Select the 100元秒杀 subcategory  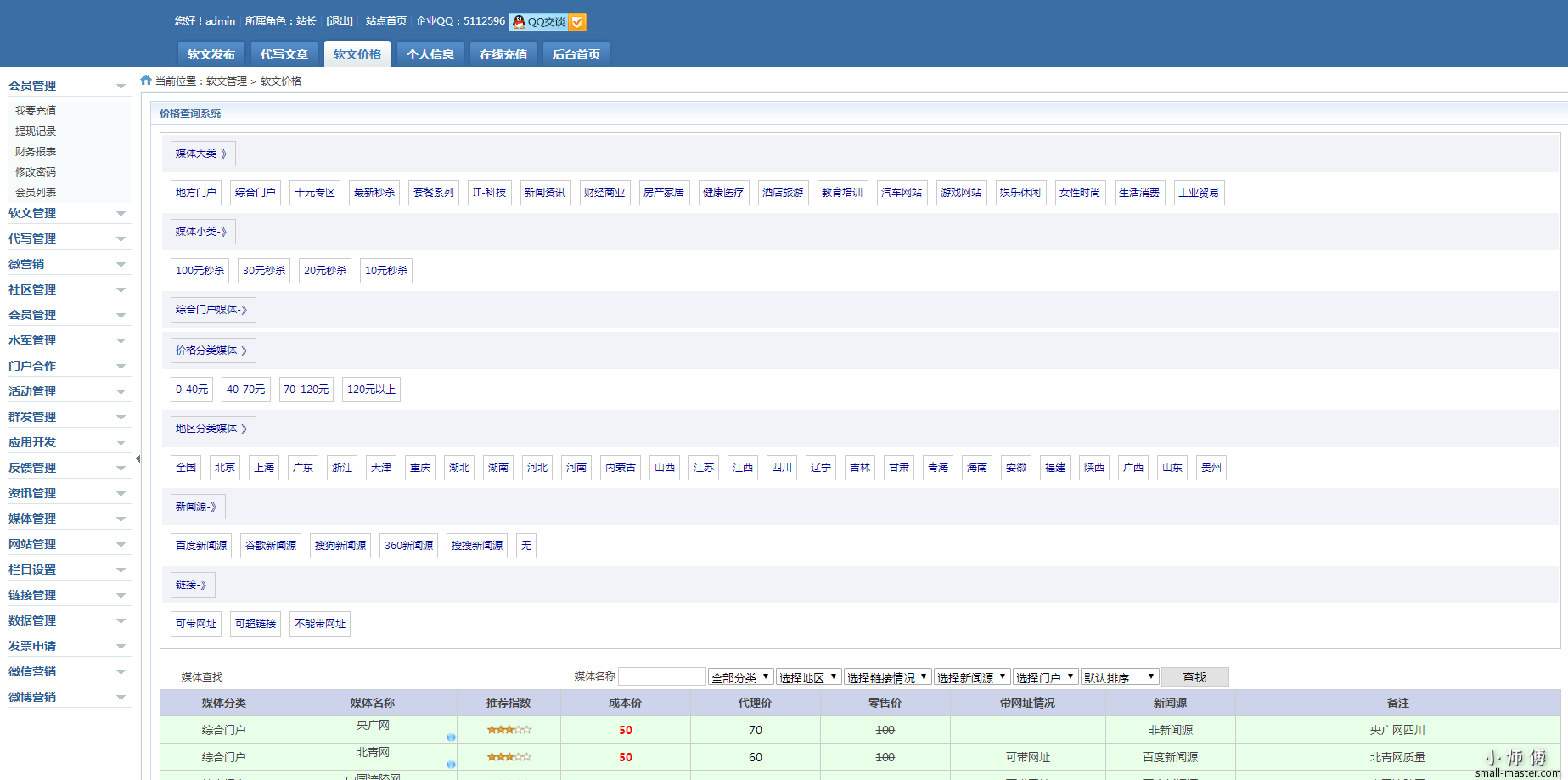point(200,271)
